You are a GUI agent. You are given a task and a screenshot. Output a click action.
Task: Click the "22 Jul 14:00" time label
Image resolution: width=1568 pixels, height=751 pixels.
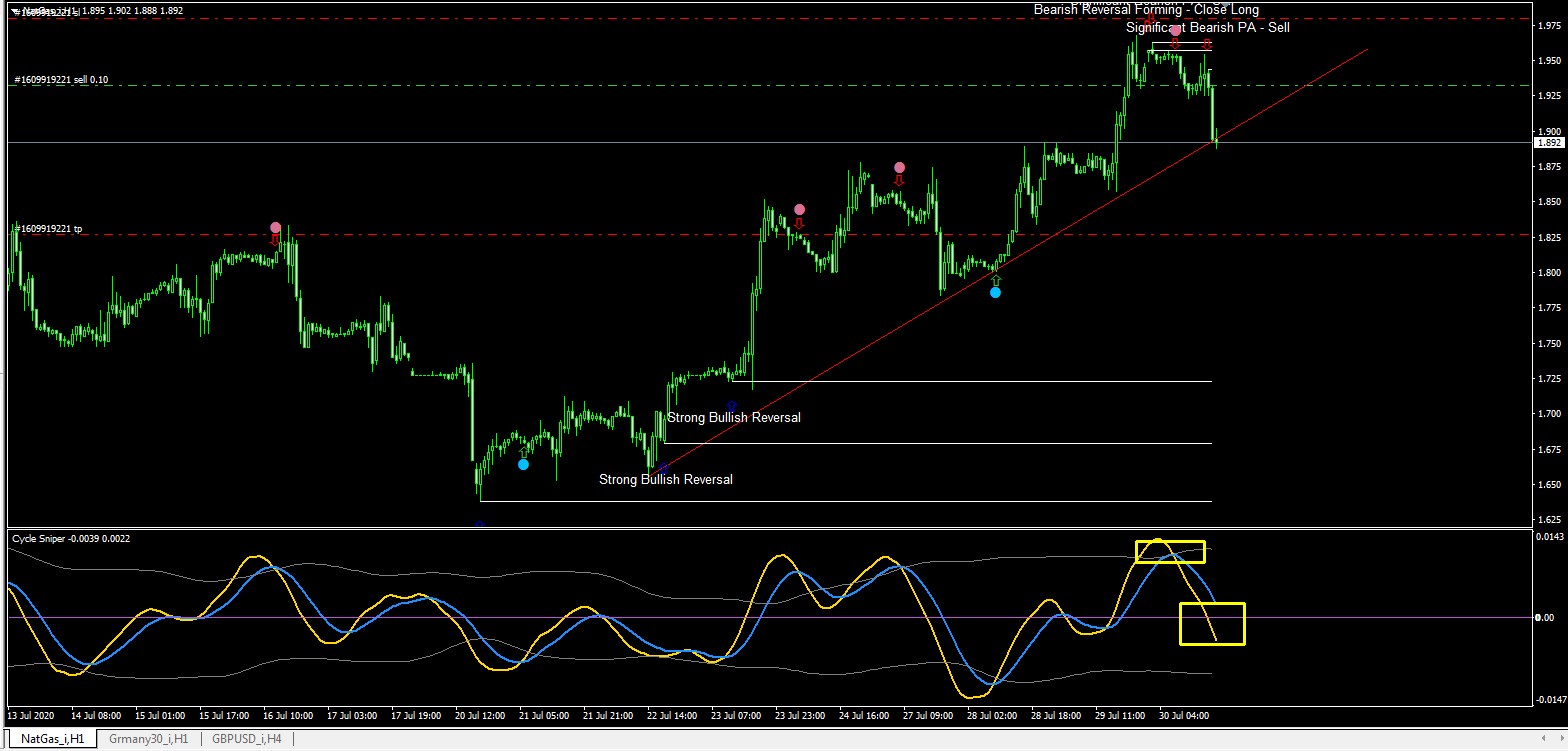[x=672, y=716]
